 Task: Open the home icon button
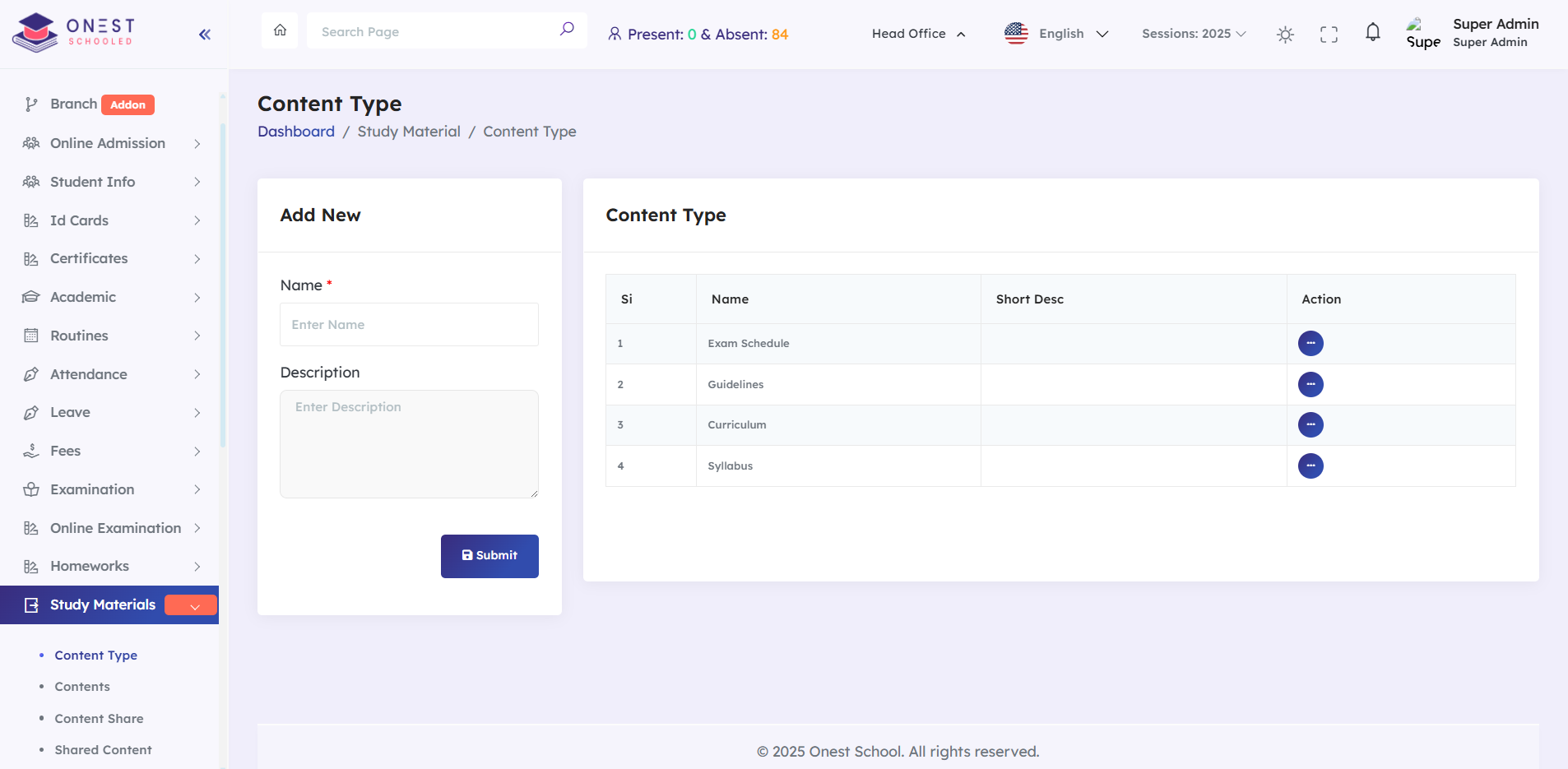click(280, 30)
